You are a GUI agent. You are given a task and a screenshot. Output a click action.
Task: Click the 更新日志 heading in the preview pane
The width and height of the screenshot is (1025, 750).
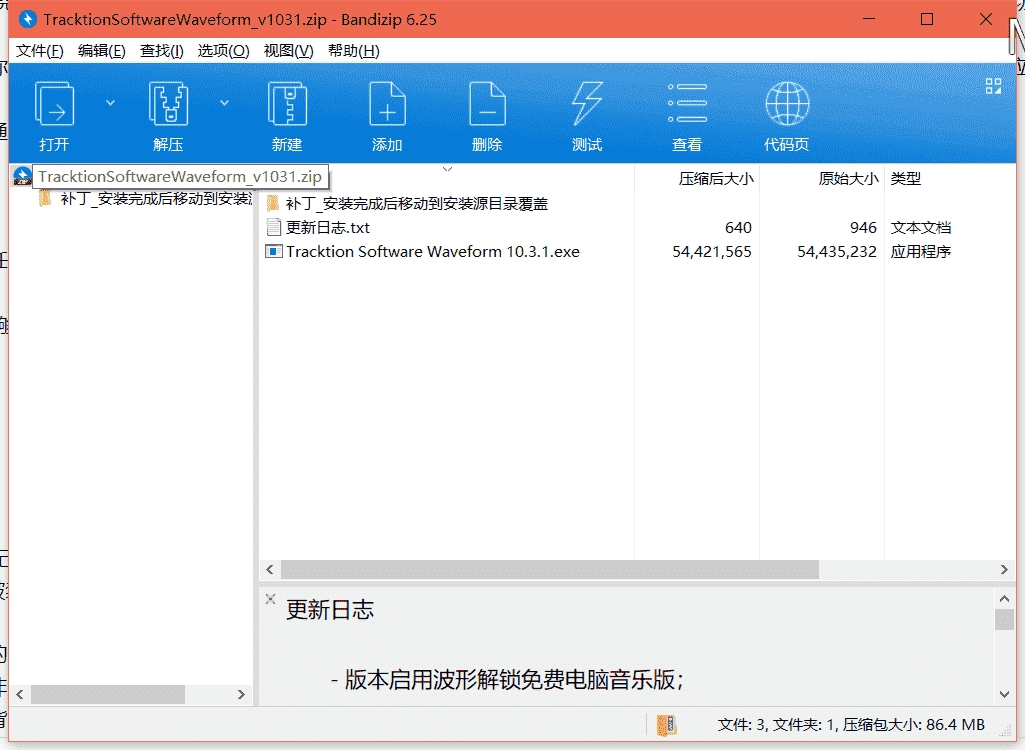330,610
